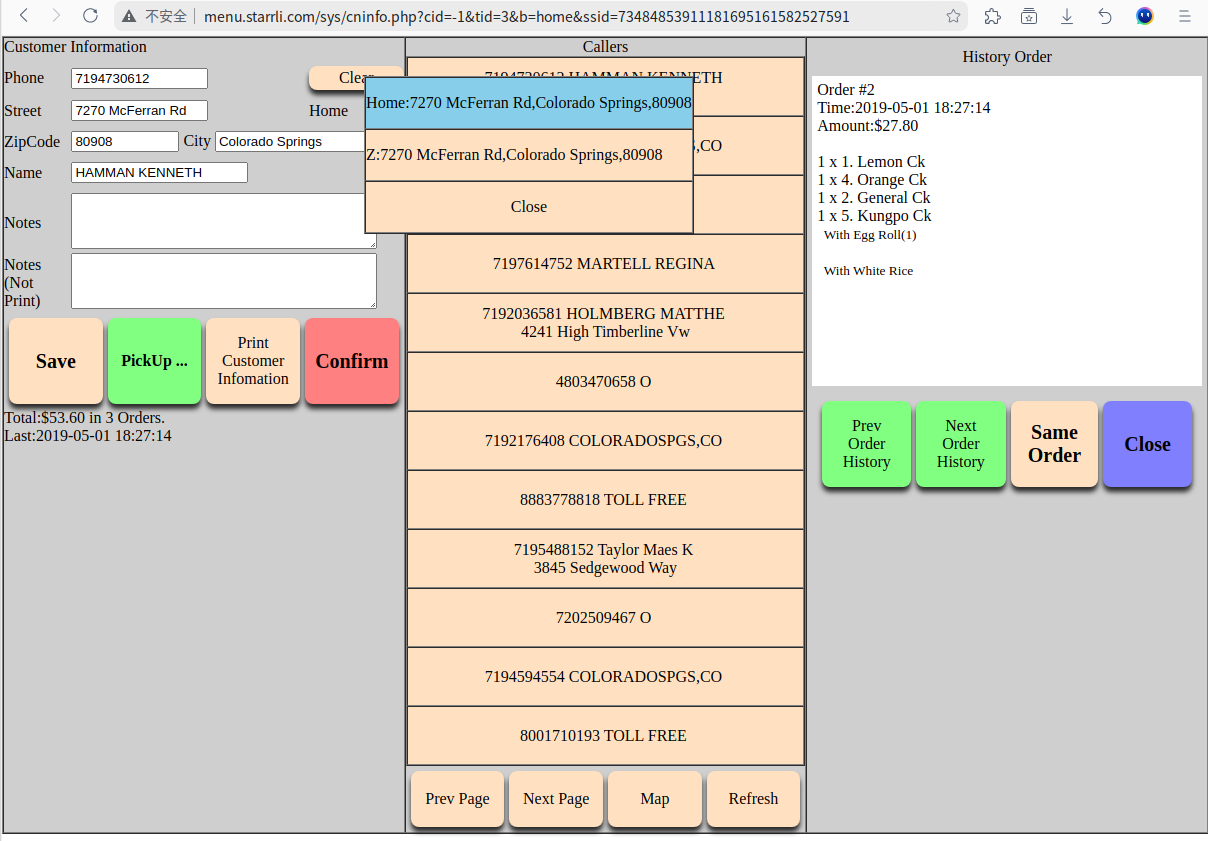Screen dimensions: 1208x841
Task: Open the browser hamburger menu
Action: pyautogui.click(x=1184, y=16)
